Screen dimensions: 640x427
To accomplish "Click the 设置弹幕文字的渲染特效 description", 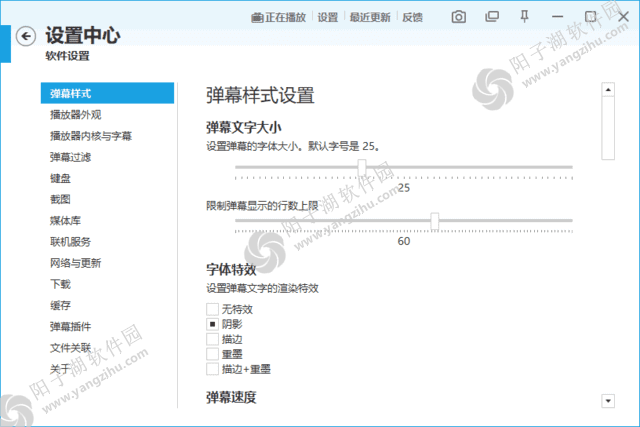I will pyautogui.click(x=262, y=288).
